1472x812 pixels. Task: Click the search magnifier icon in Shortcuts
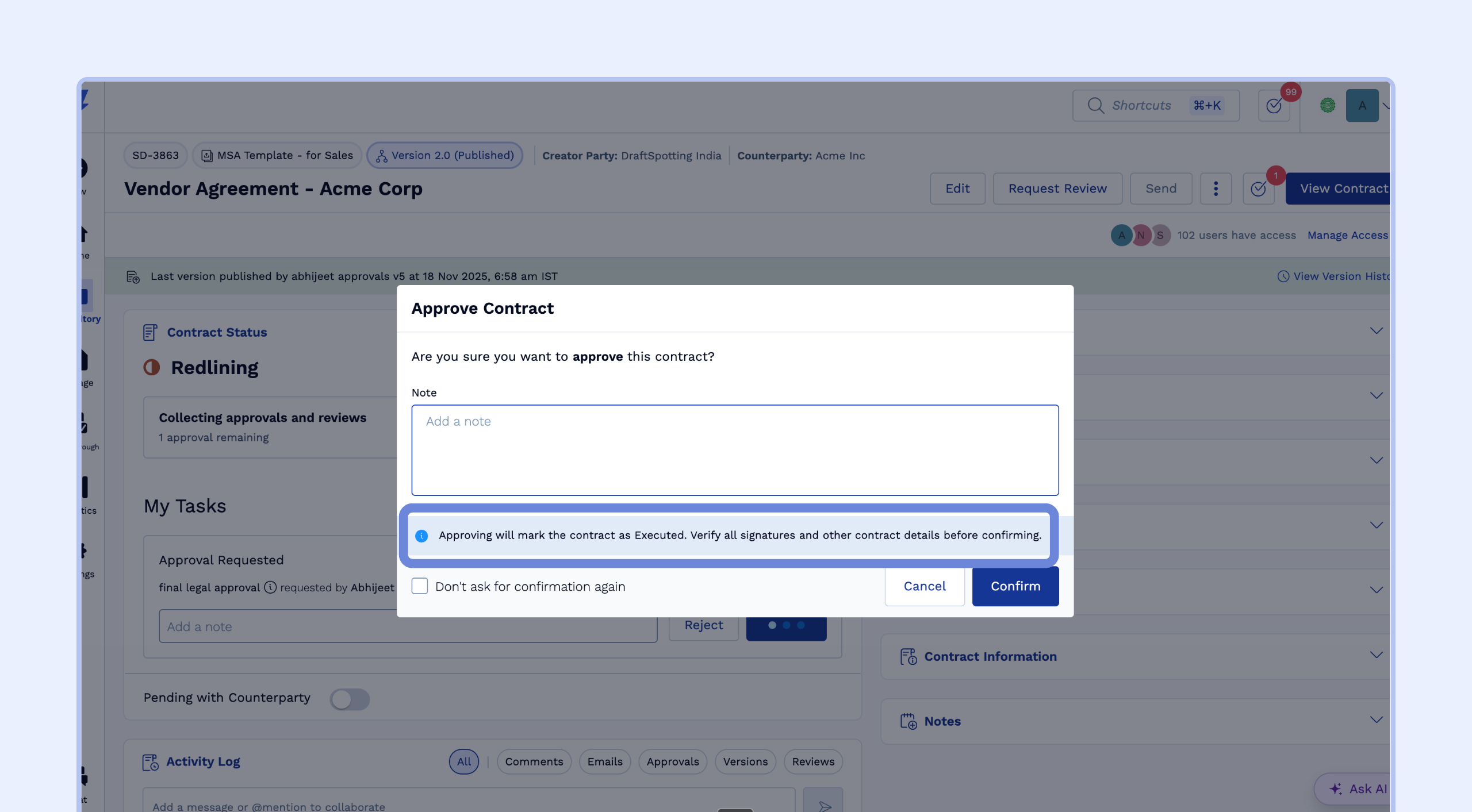[x=1095, y=106]
